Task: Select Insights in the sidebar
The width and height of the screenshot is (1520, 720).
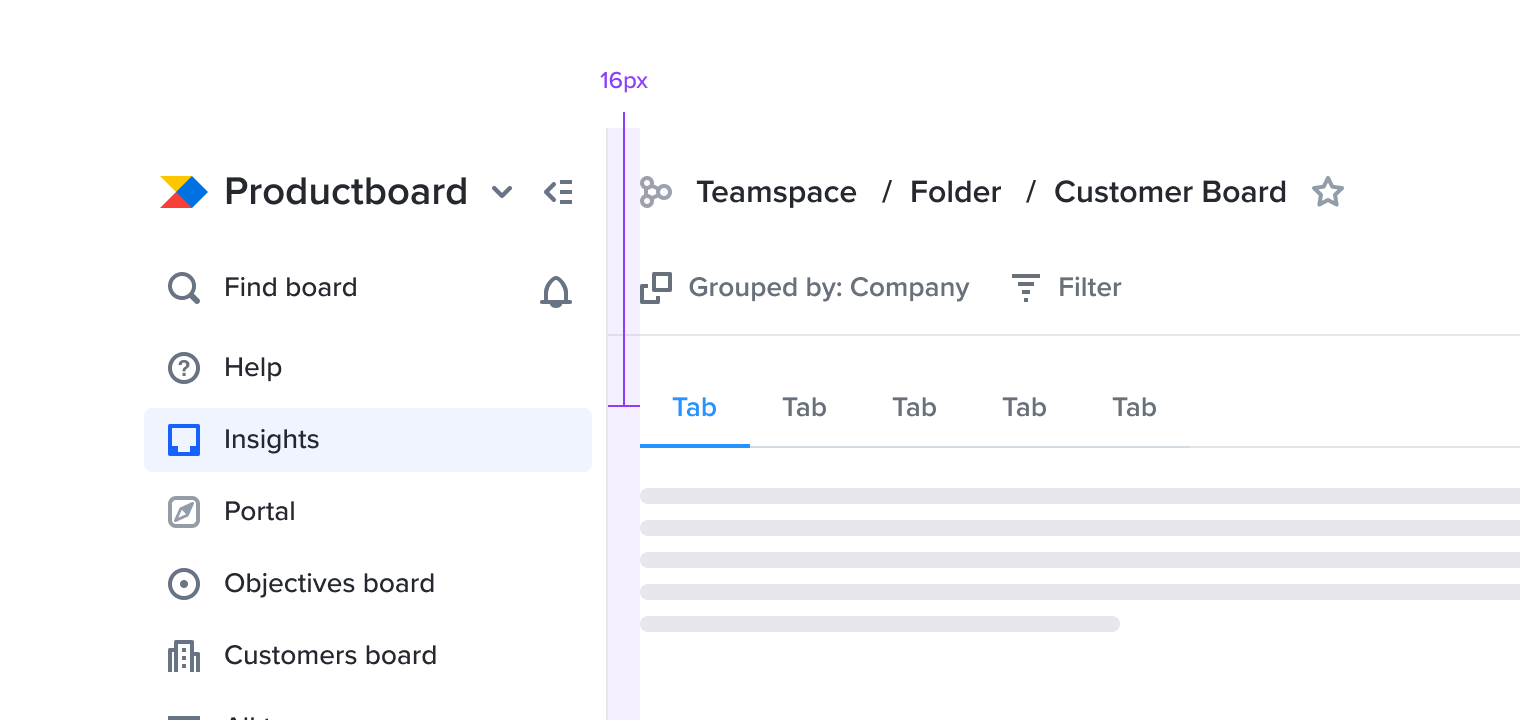Action: pos(368,440)
